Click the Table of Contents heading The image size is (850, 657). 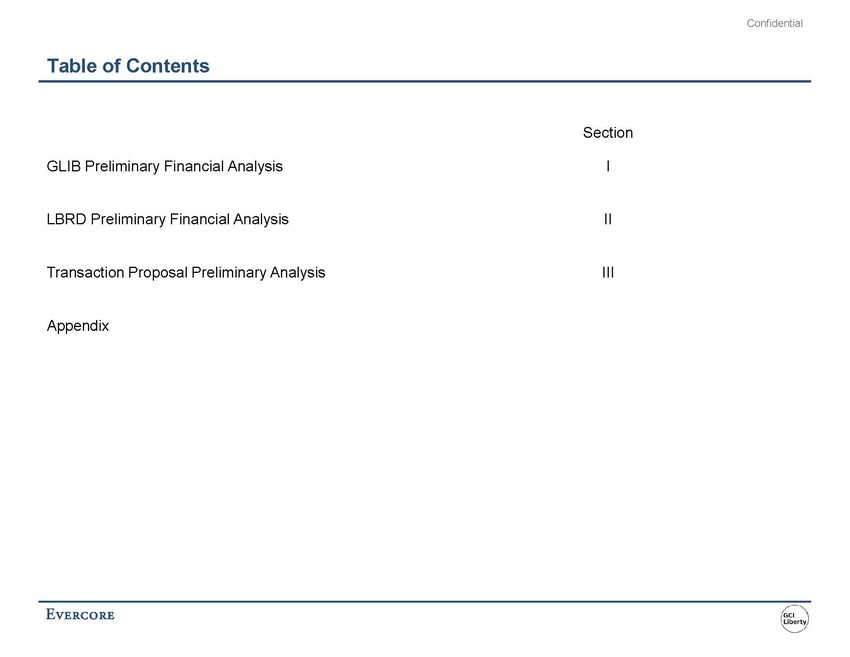click(x=128, y=66)
